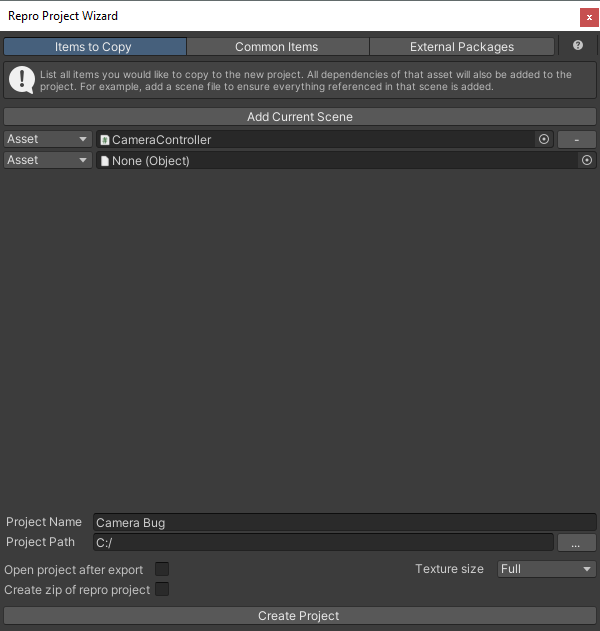The image size is (600, 631).
Task: Open Asset type dropdown for second row
Action: pyautogui.click(x=48, y=160)
